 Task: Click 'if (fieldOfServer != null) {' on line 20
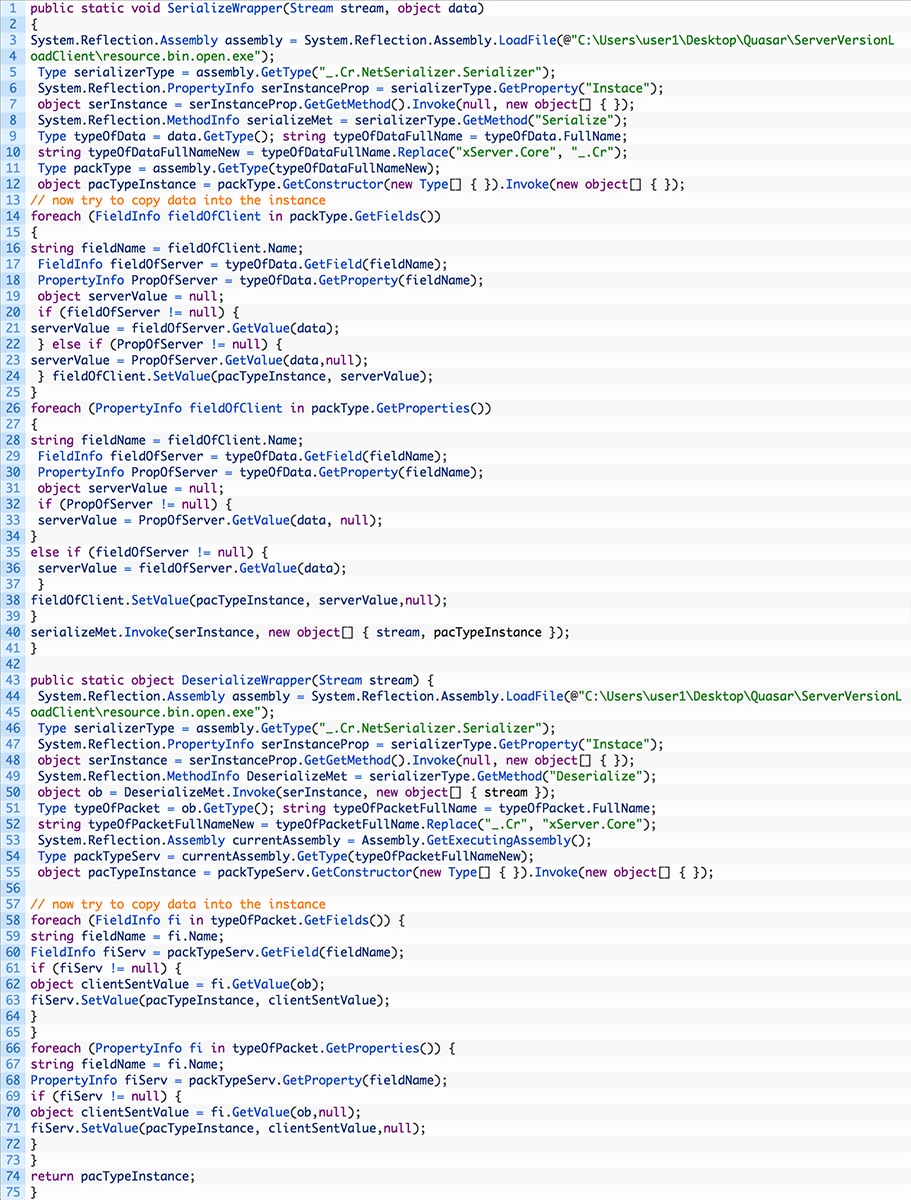pos(138,312)
